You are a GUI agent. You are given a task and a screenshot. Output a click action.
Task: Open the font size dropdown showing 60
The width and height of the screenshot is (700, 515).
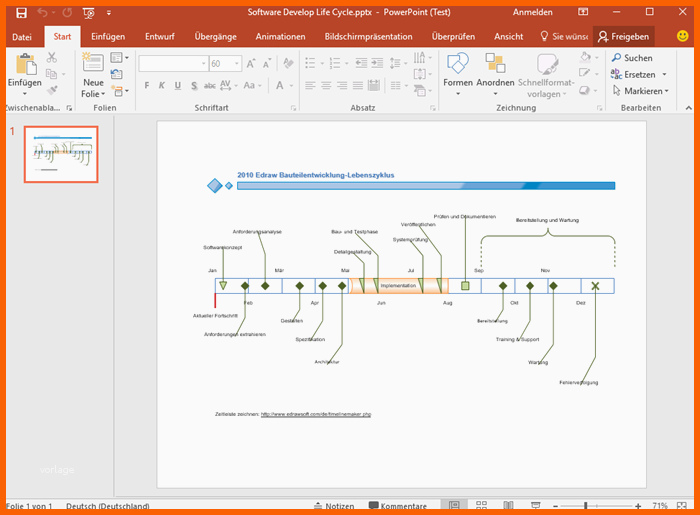(237, 64)
